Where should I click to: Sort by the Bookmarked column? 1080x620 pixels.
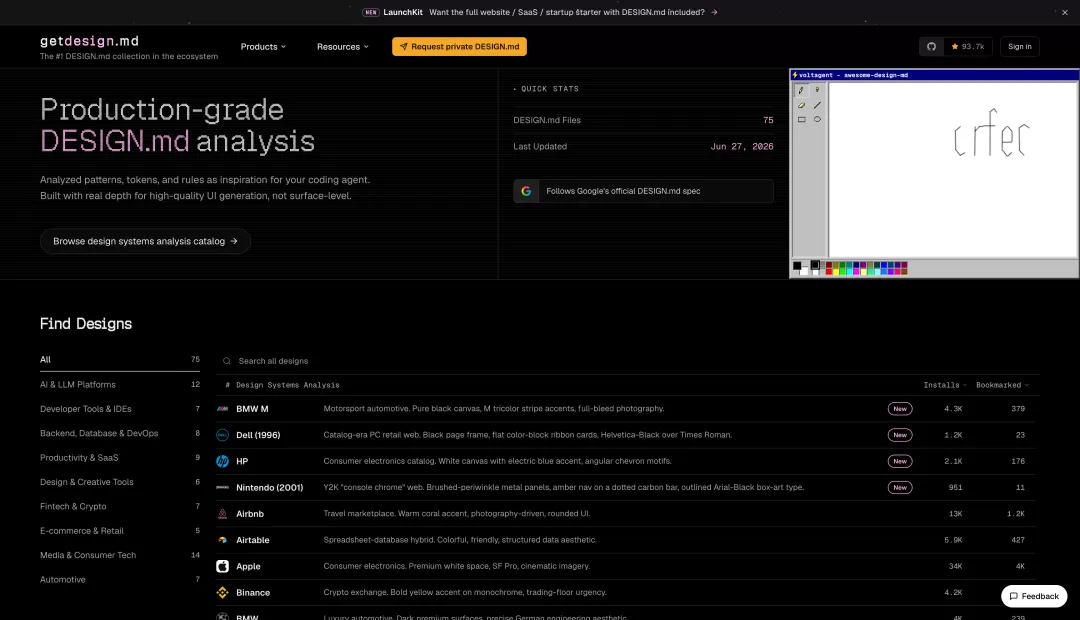[1002, 385]
